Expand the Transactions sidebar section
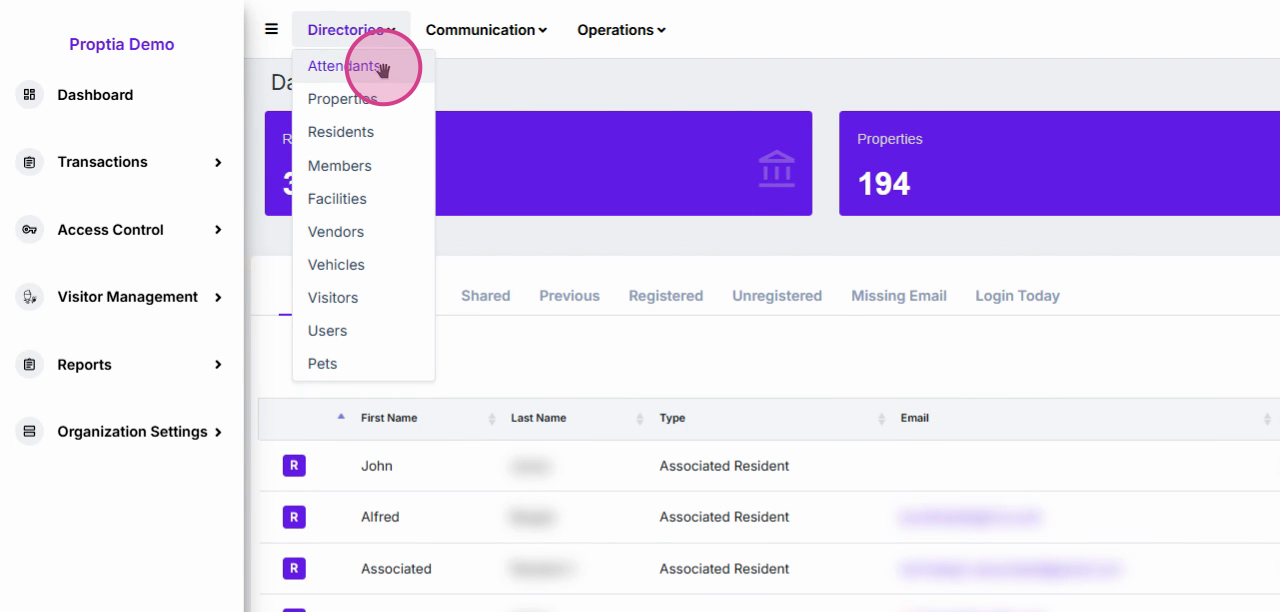This screenshot has height=612, width=1280. pos(218,162)
